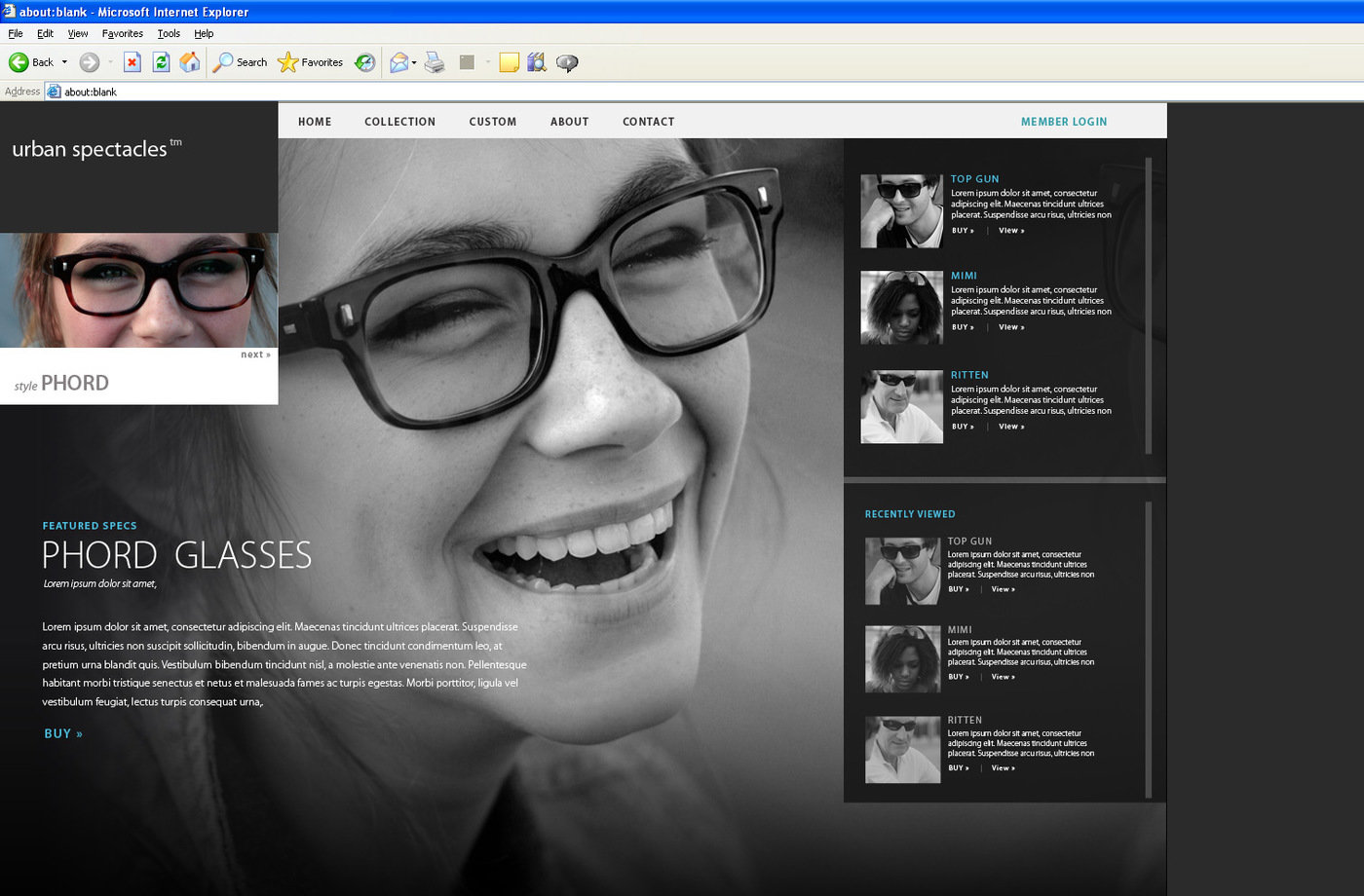Open Favorites star in toolbar
1364x896 pixels.
[x=310, y=62]
